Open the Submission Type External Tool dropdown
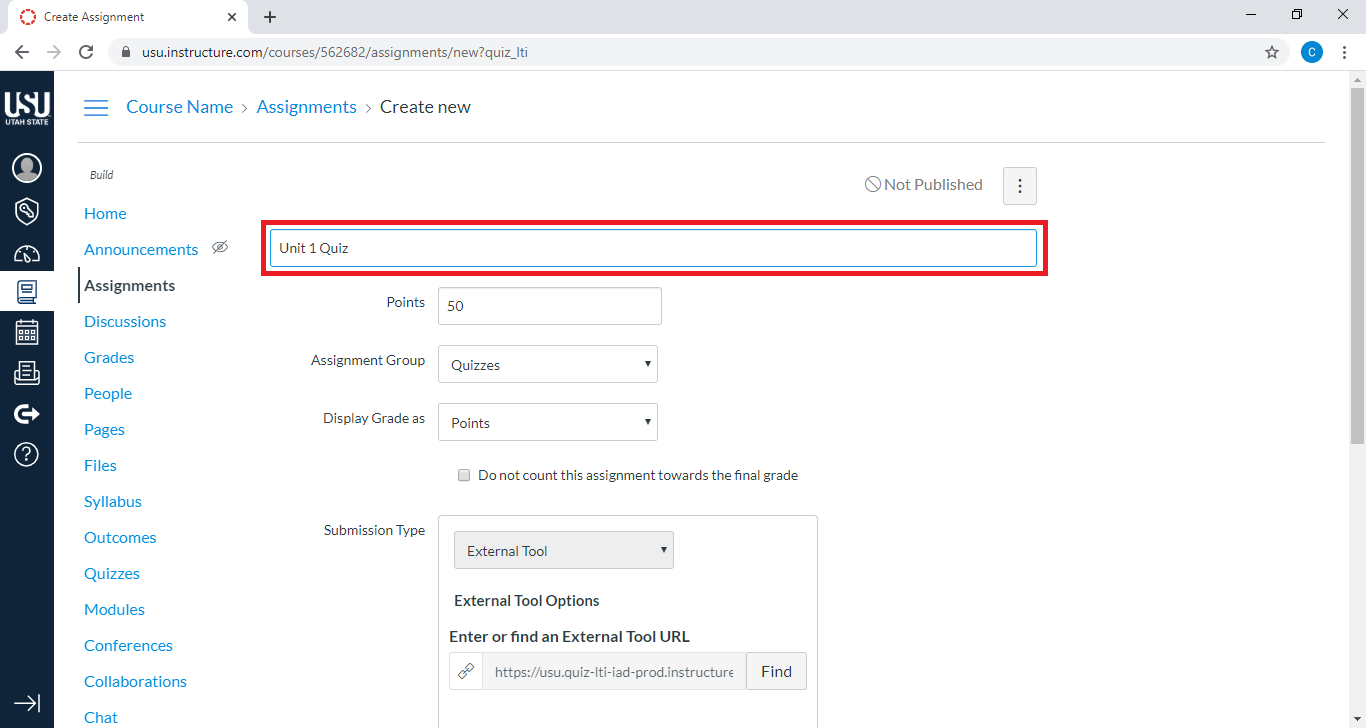This screenshot has width=1366, height=728. pos(563,551)
